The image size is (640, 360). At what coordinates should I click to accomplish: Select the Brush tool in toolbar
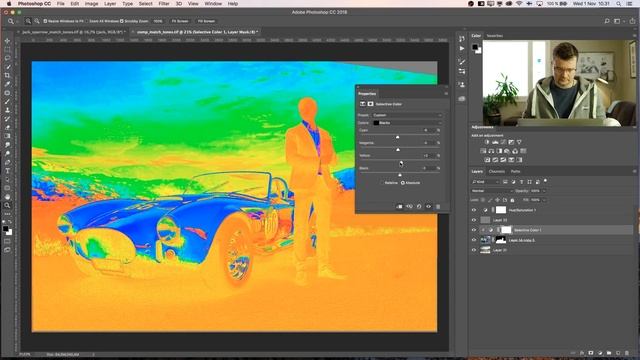pos(7,102)
